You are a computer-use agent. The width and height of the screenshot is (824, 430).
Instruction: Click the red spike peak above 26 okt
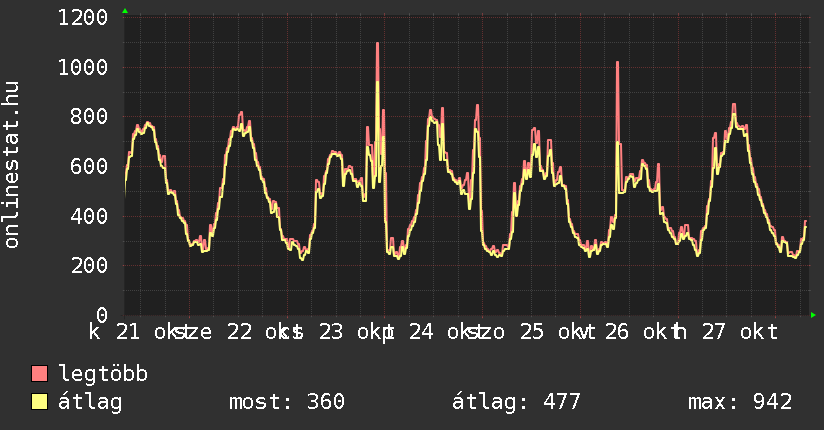click(x=618, y=64)
